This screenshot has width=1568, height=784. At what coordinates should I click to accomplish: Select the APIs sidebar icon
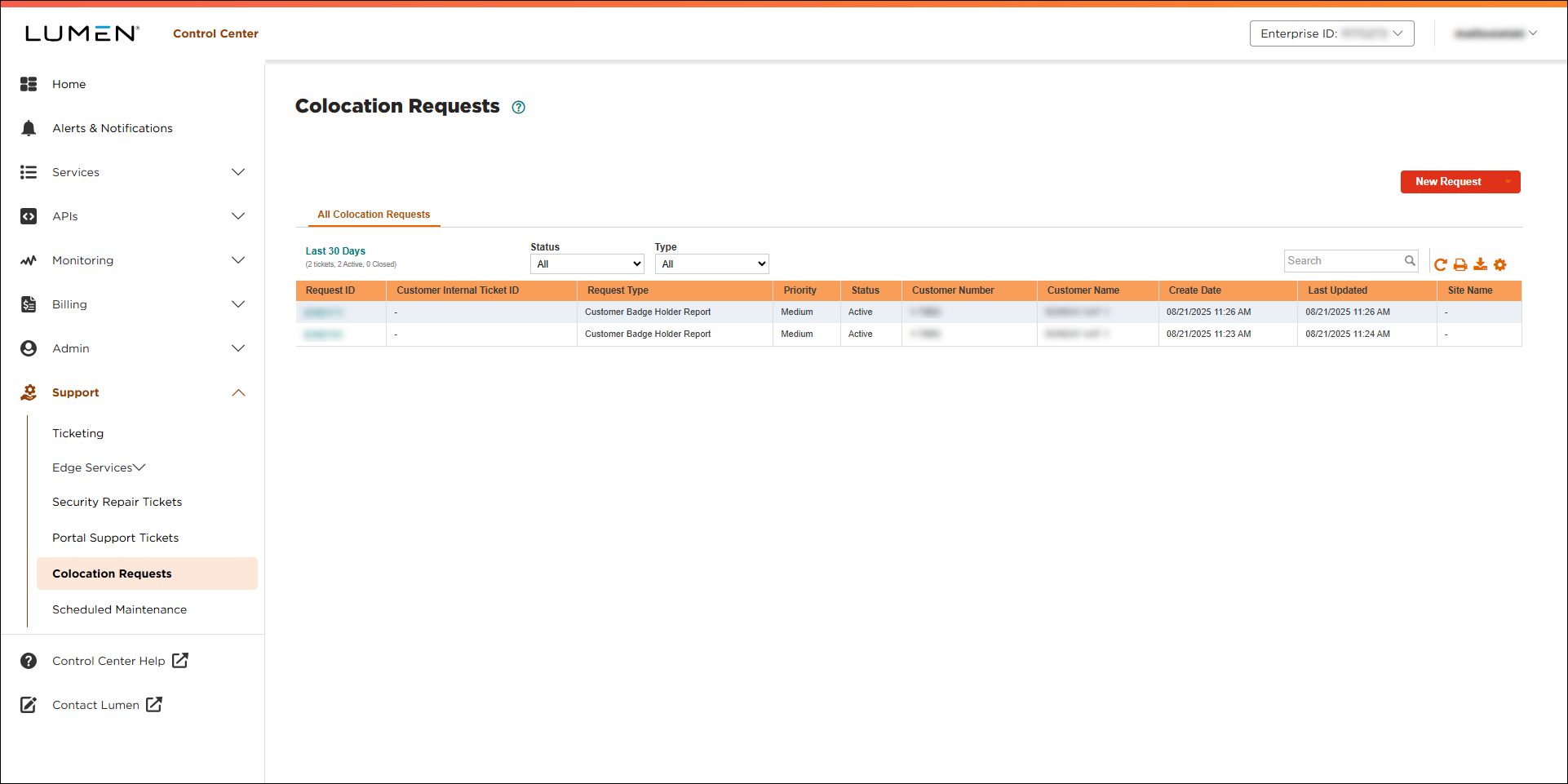click(x=29, y=216)
